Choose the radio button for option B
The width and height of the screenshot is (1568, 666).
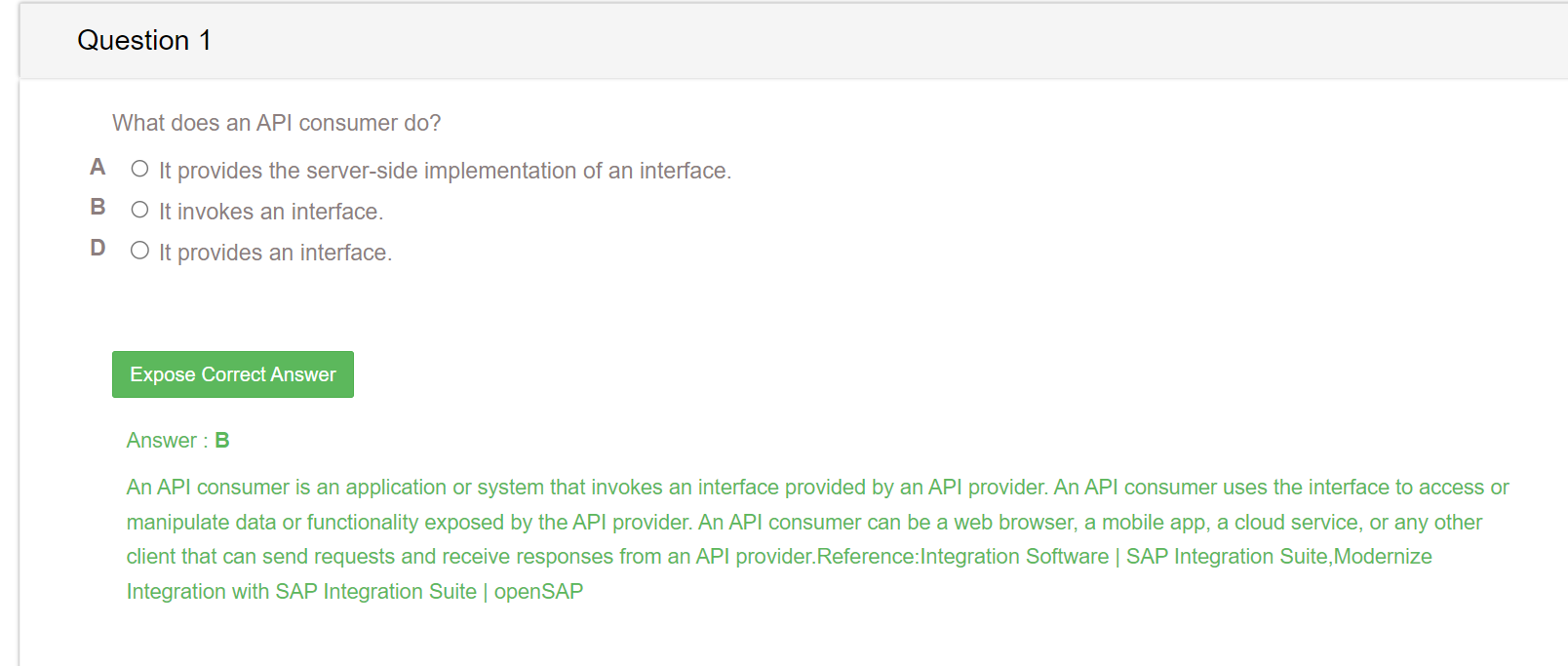[139, 210]
